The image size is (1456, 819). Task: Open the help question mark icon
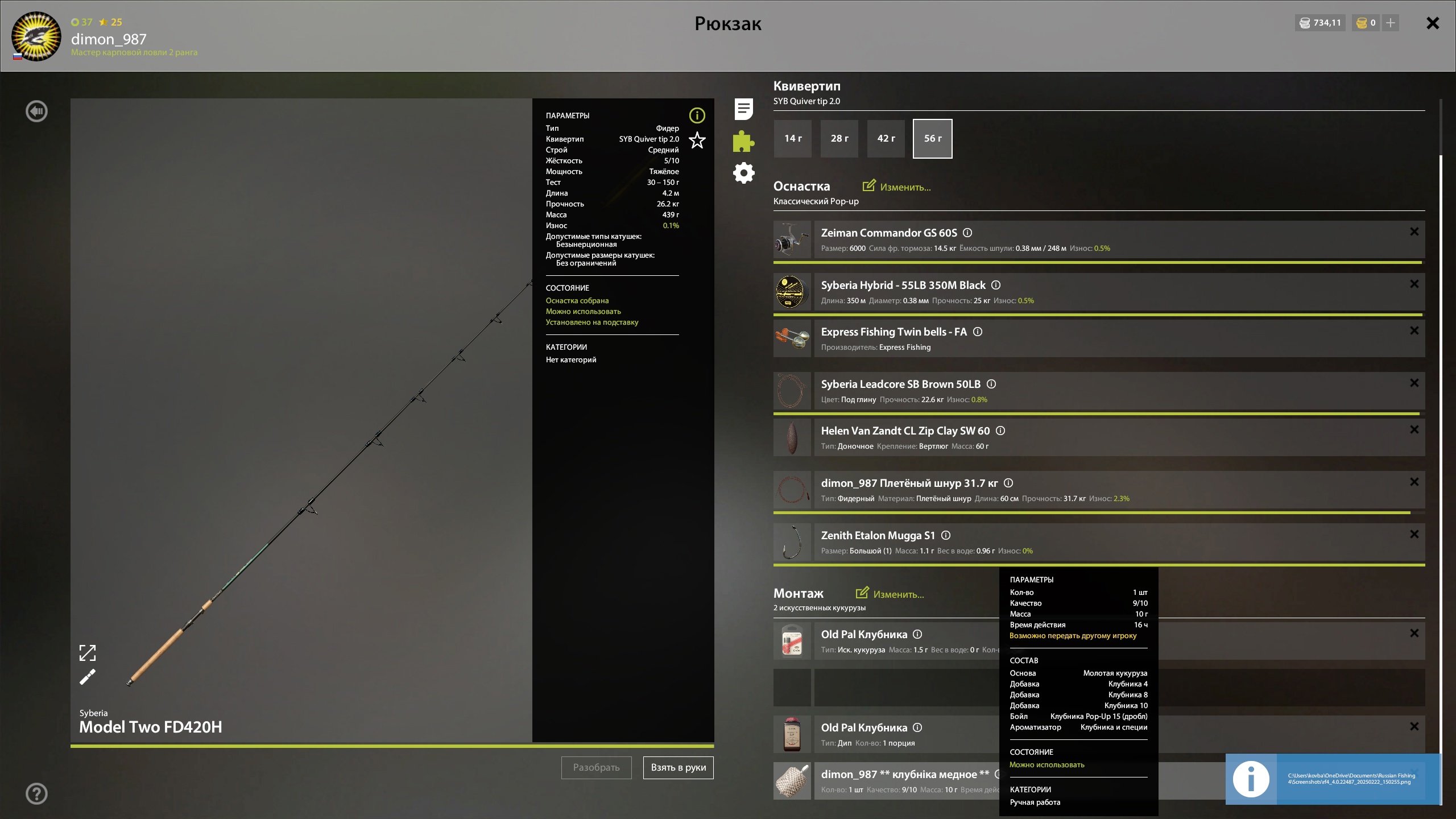pos(37,793)
